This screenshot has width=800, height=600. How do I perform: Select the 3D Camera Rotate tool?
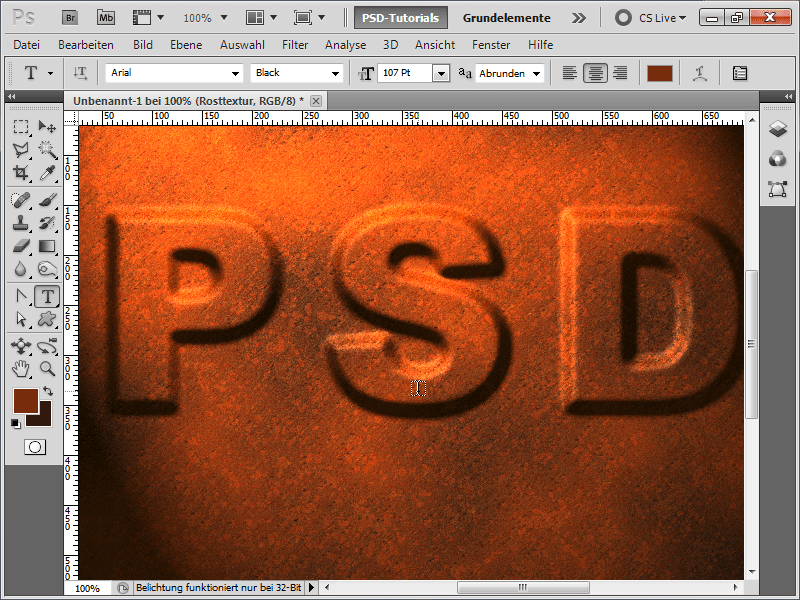(x=47, y=346)
